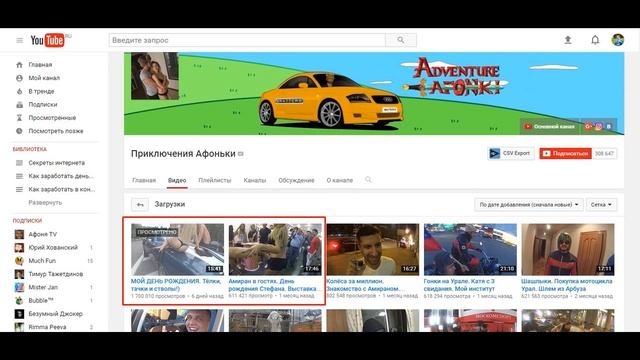The height and width of the screenshot is (360, 640).
Task: Open the Плейлисты tab
Action: click(x=215, y=180)
